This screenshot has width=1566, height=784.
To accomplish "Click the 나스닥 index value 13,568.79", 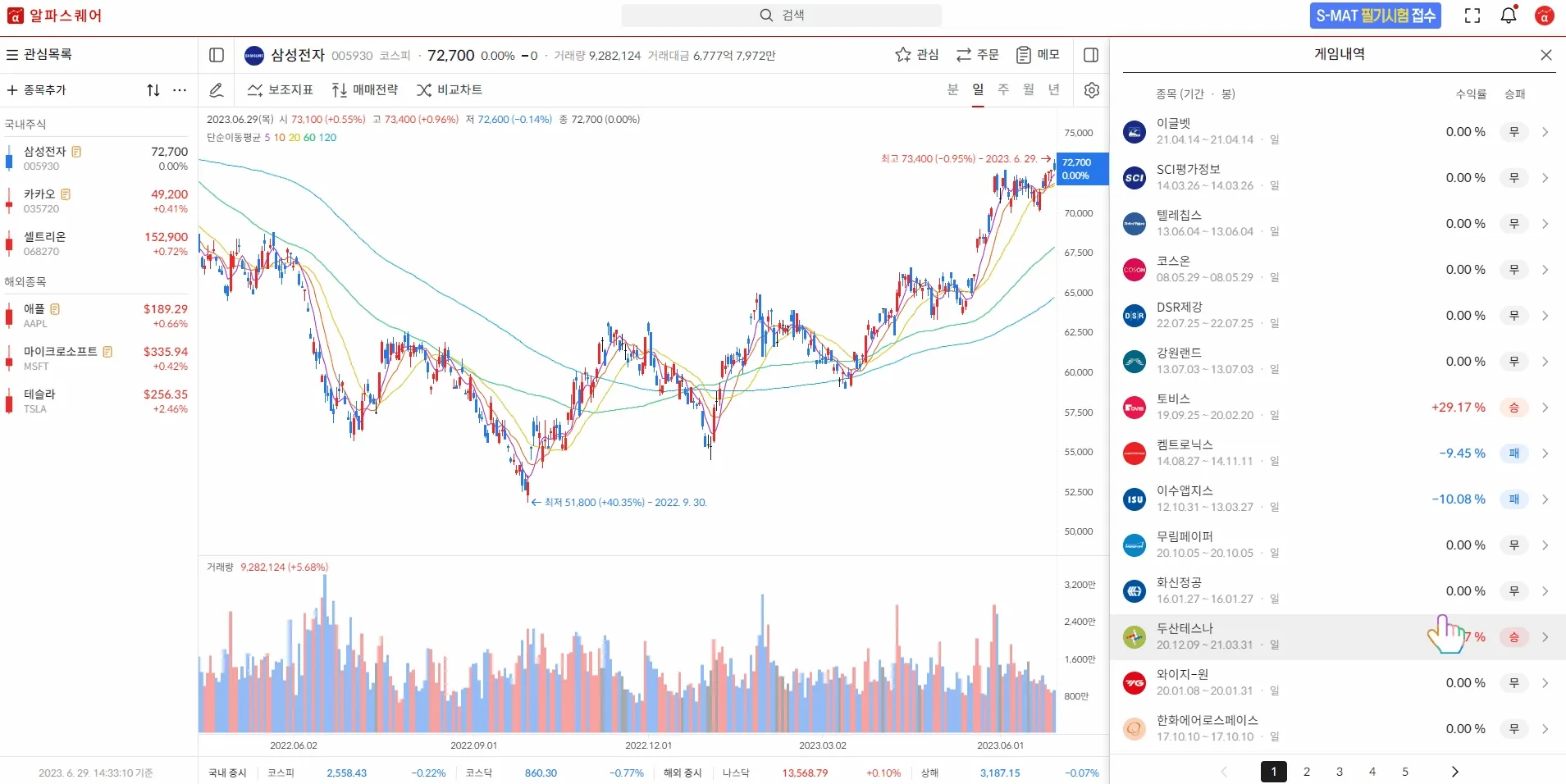I will [x=805, y=773].
